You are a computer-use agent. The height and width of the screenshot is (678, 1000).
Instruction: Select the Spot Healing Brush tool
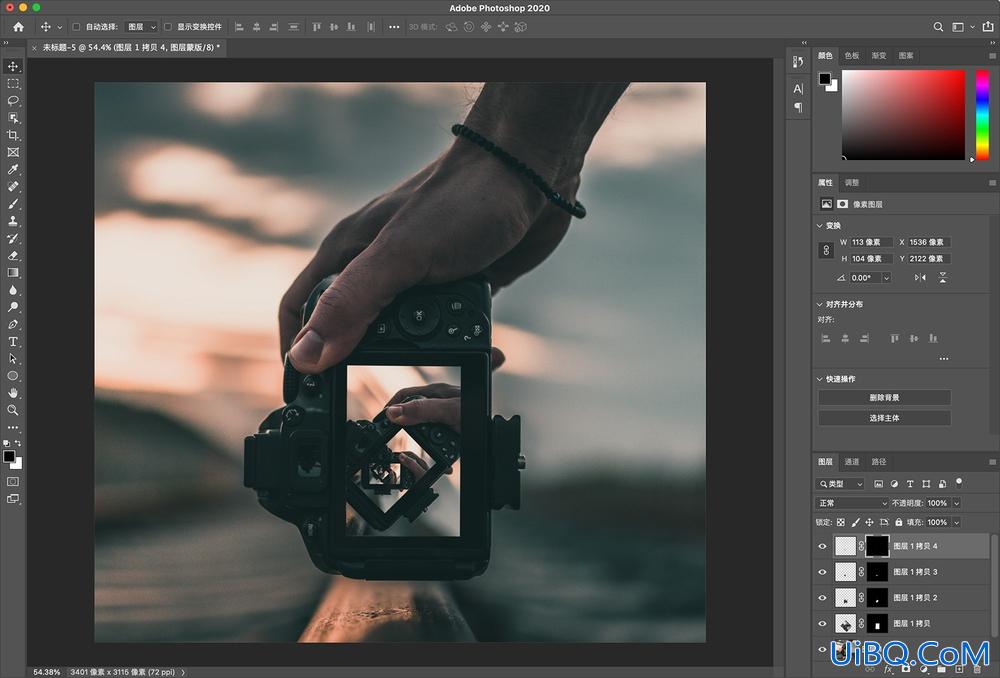click(x=13, y=187)
